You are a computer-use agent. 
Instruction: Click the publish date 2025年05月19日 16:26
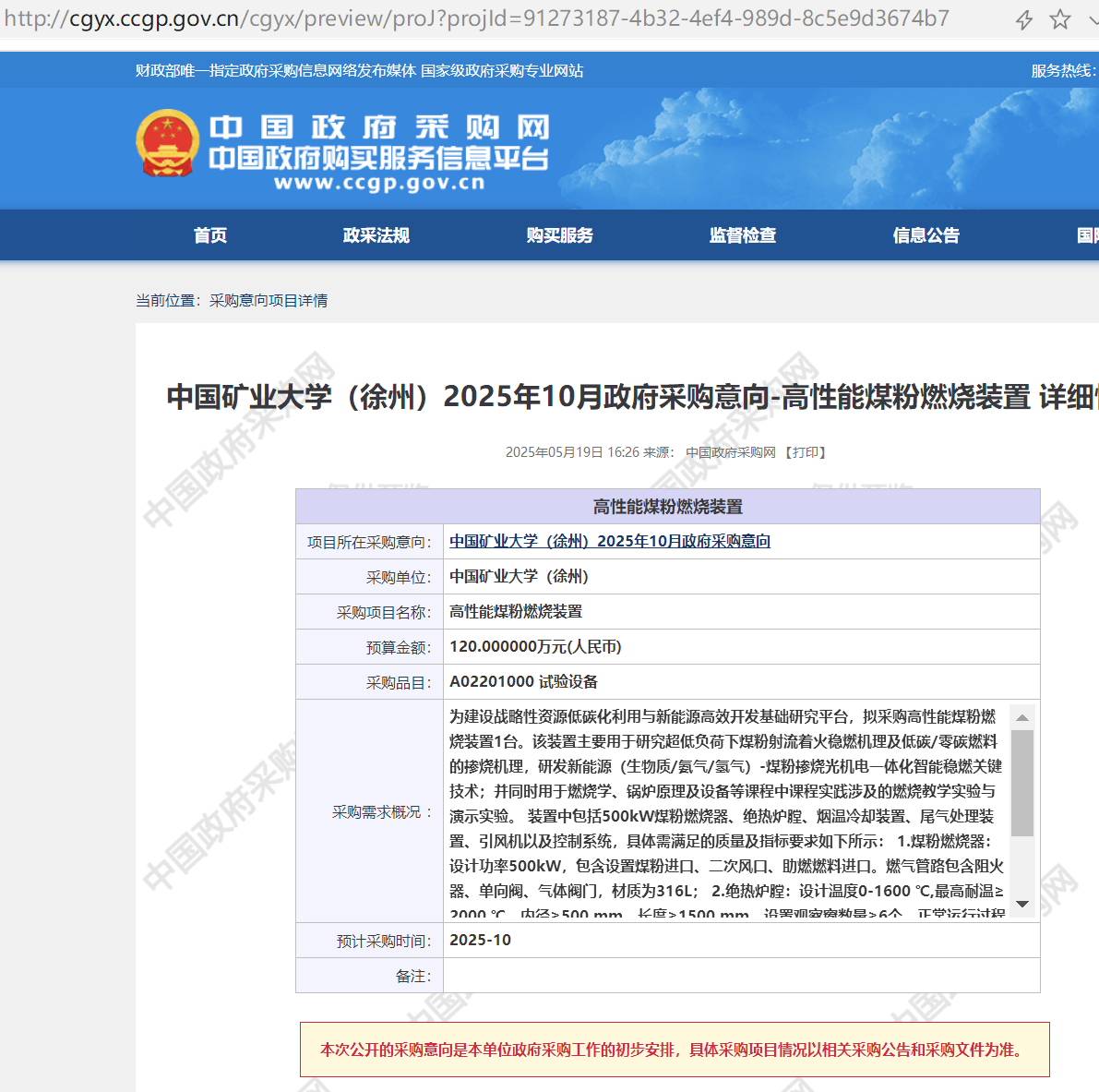tap(572, 452)
